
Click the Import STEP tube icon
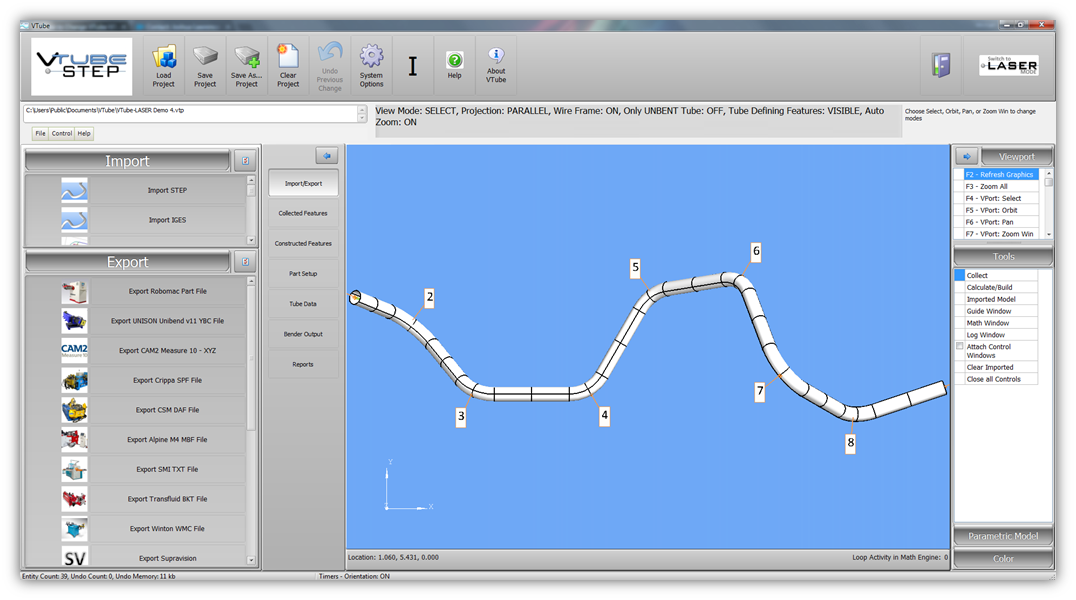(74, 191)
